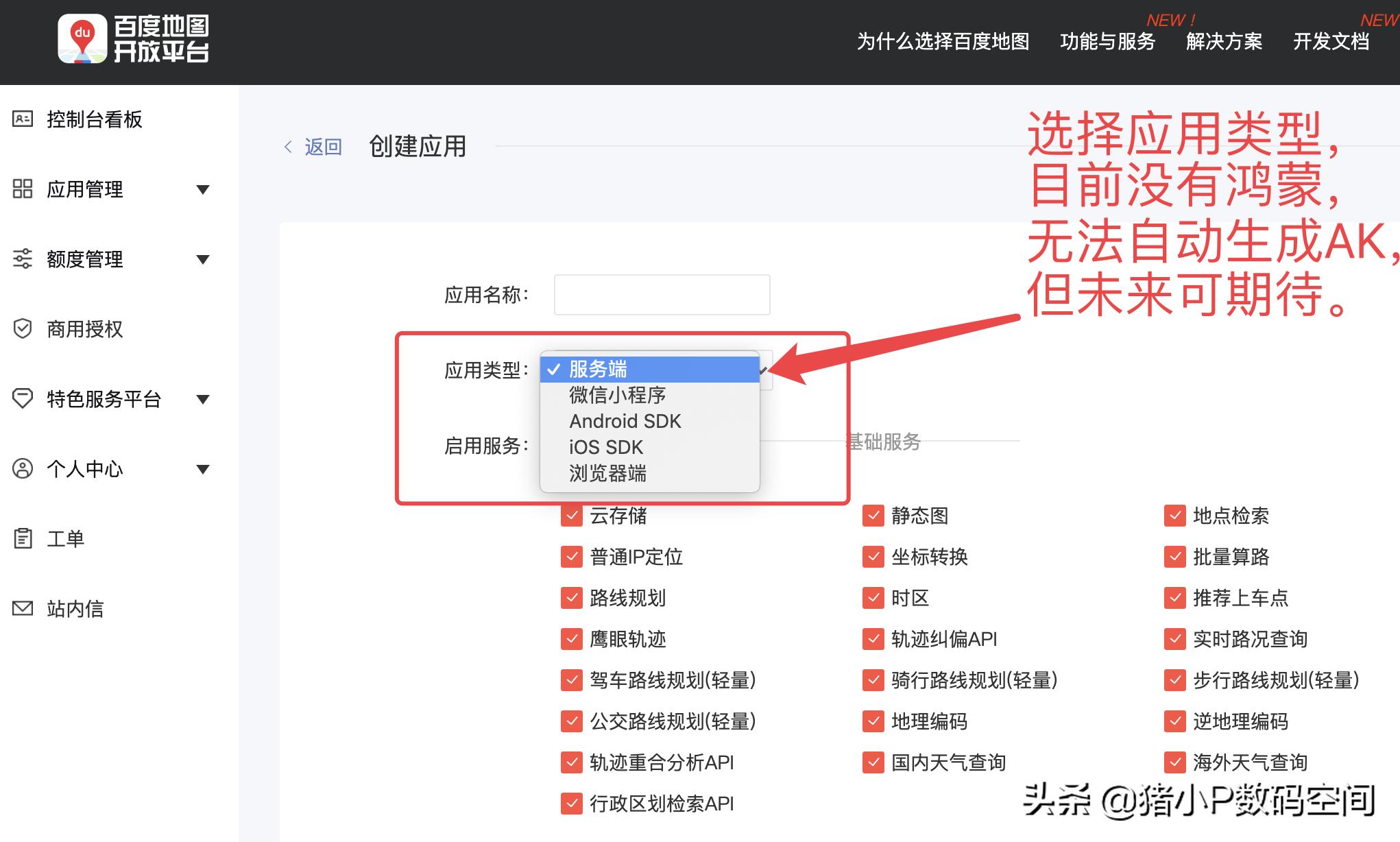This screenshot has height=842, width=1400.
Task: Open the 个人中心 user icon
Action: (x=21, y=469)
